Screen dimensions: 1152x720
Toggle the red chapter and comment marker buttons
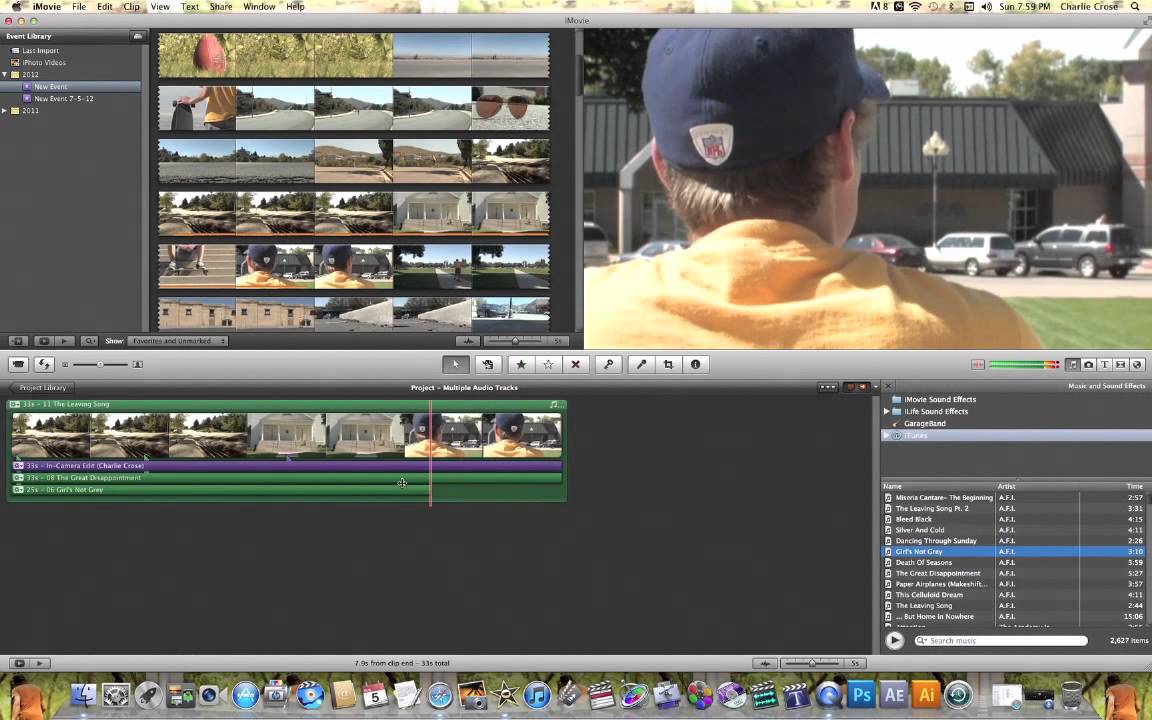pyautogui.click(x=857, y=387)
